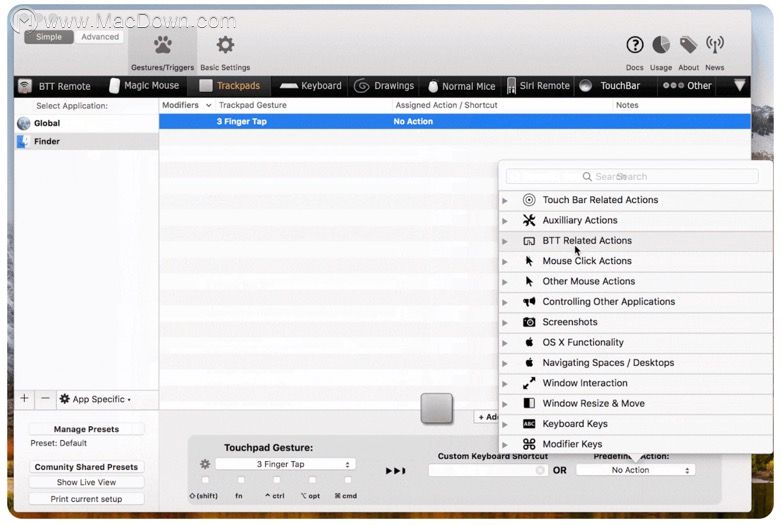Click the add application plus icon

[x=24, y=398]
